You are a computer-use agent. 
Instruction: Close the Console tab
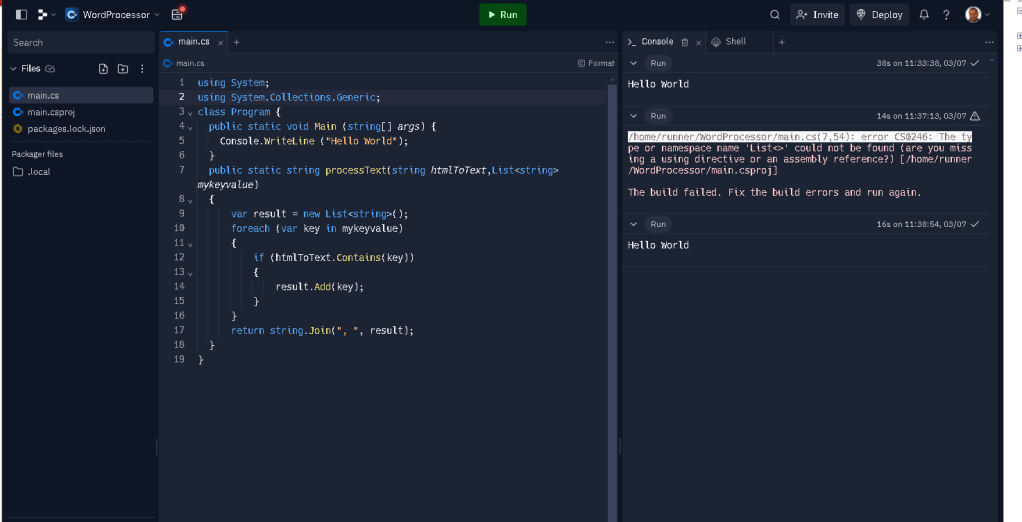click(699, 43)
